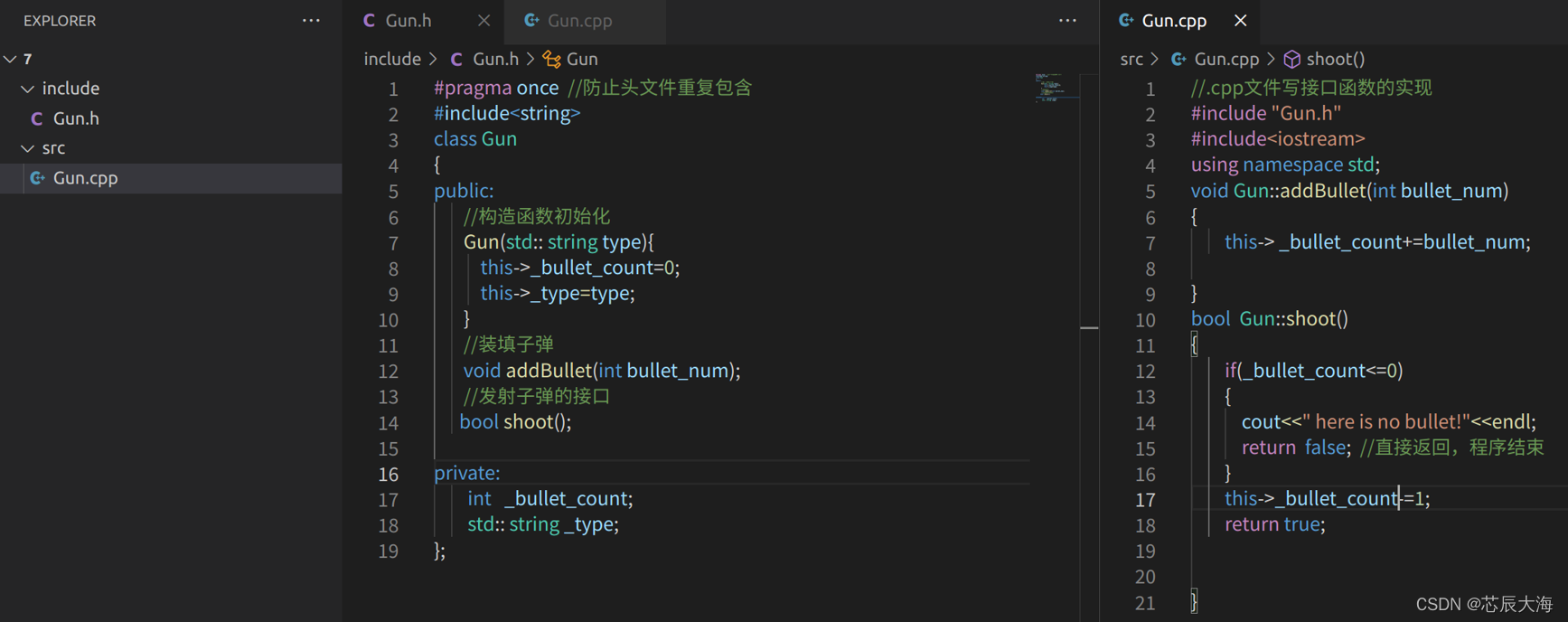Click line number 16 in Gun.h

(x=389, y=474)
